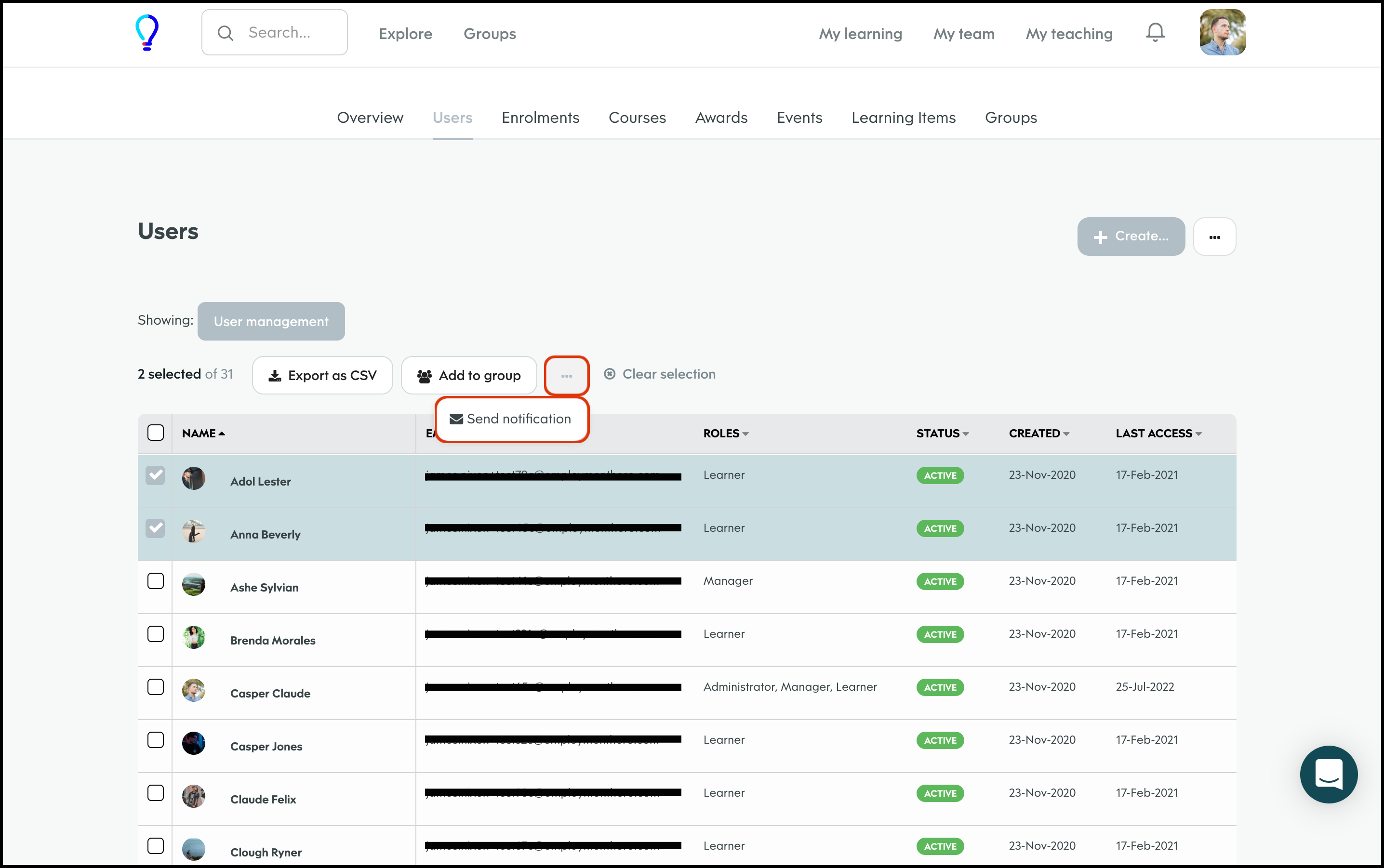Switch to the Users tab
This screenshot has height=868, width=1384.
click(x=452, y=118)
